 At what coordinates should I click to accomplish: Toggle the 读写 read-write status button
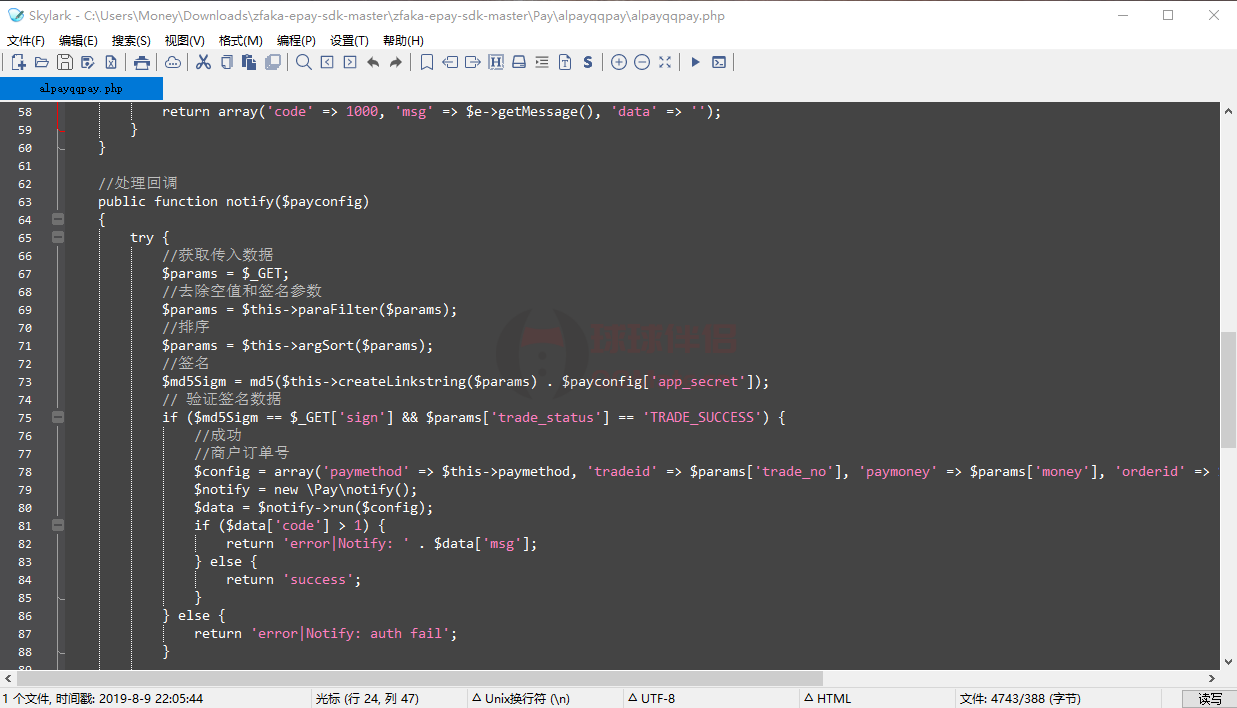[x=1209, y=698]
